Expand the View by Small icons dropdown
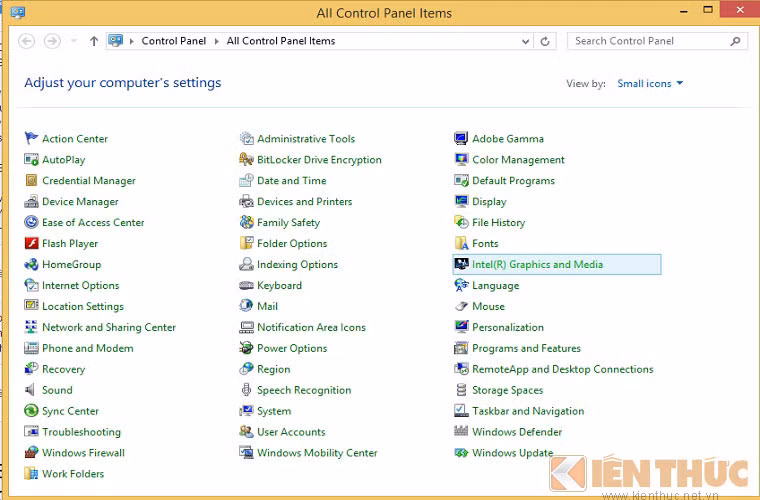Image resolution: width=760 pixels, height=500 pixels. coord(650,84)
